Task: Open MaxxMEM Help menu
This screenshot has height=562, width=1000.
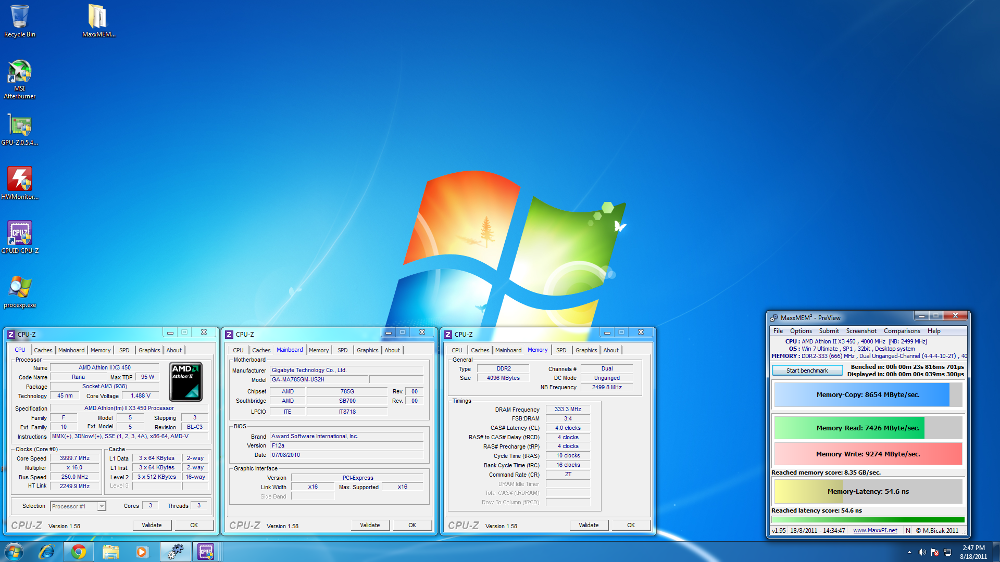Action: click(934, 331)
